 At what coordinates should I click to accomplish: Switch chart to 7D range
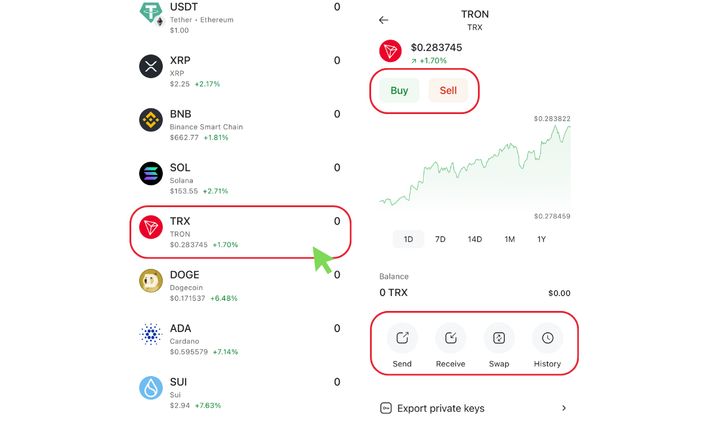click(x=440, y=239)
